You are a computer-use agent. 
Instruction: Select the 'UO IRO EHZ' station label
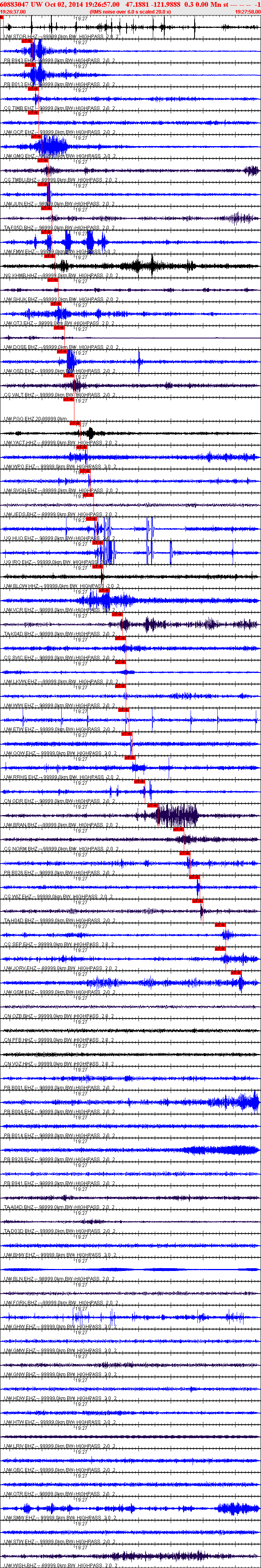coord(19,563)
